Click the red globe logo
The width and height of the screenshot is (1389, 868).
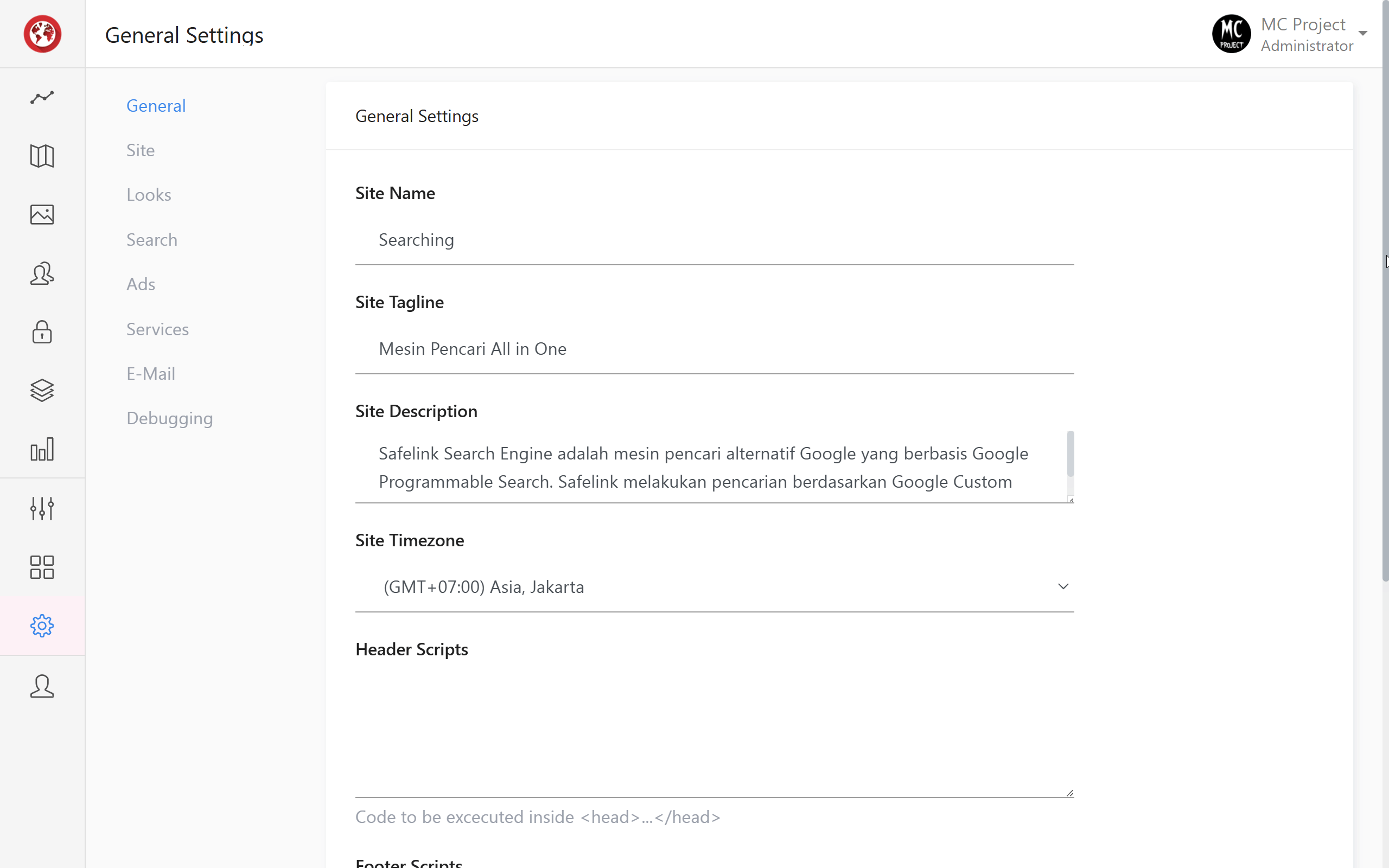pos(42,34)
